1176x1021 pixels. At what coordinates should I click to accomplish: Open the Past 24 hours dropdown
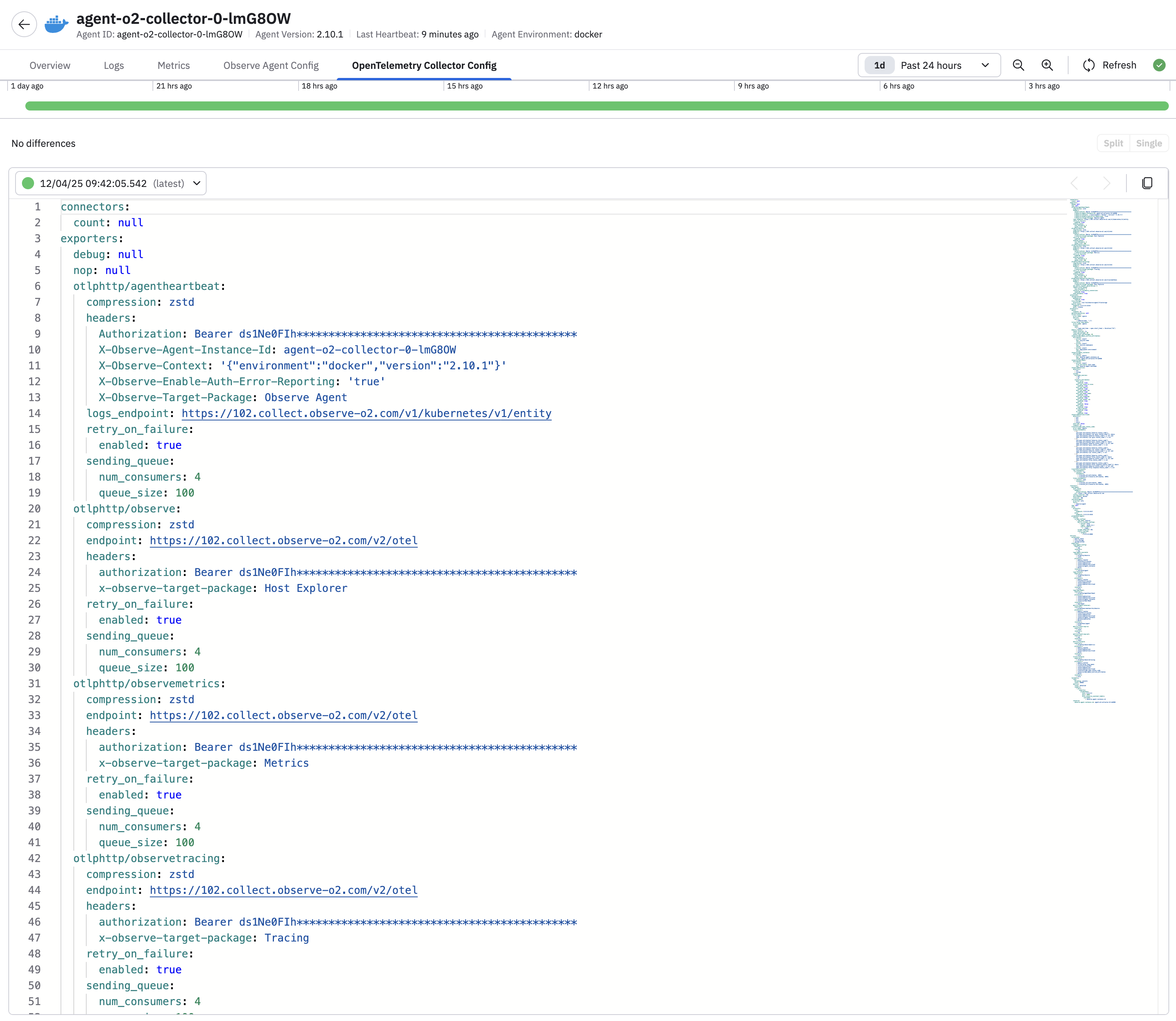944,65
